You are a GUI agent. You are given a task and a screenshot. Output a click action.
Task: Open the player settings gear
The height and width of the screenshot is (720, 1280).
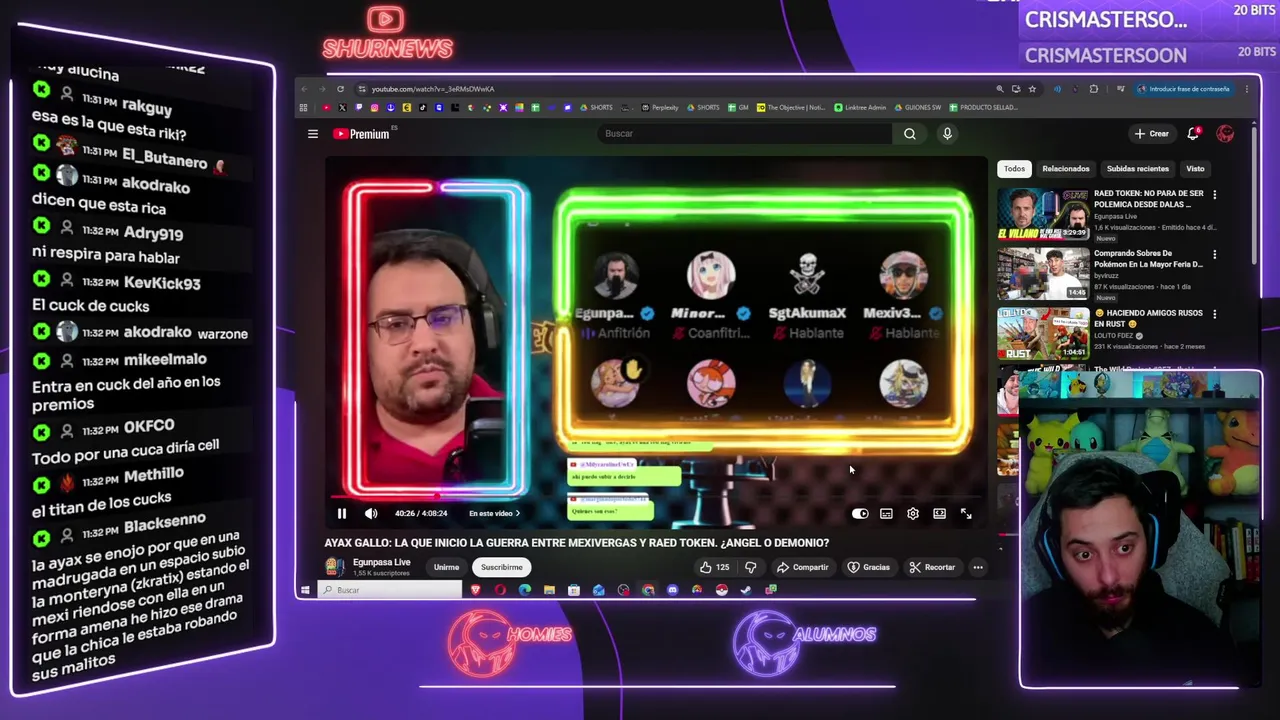point(913,513)
